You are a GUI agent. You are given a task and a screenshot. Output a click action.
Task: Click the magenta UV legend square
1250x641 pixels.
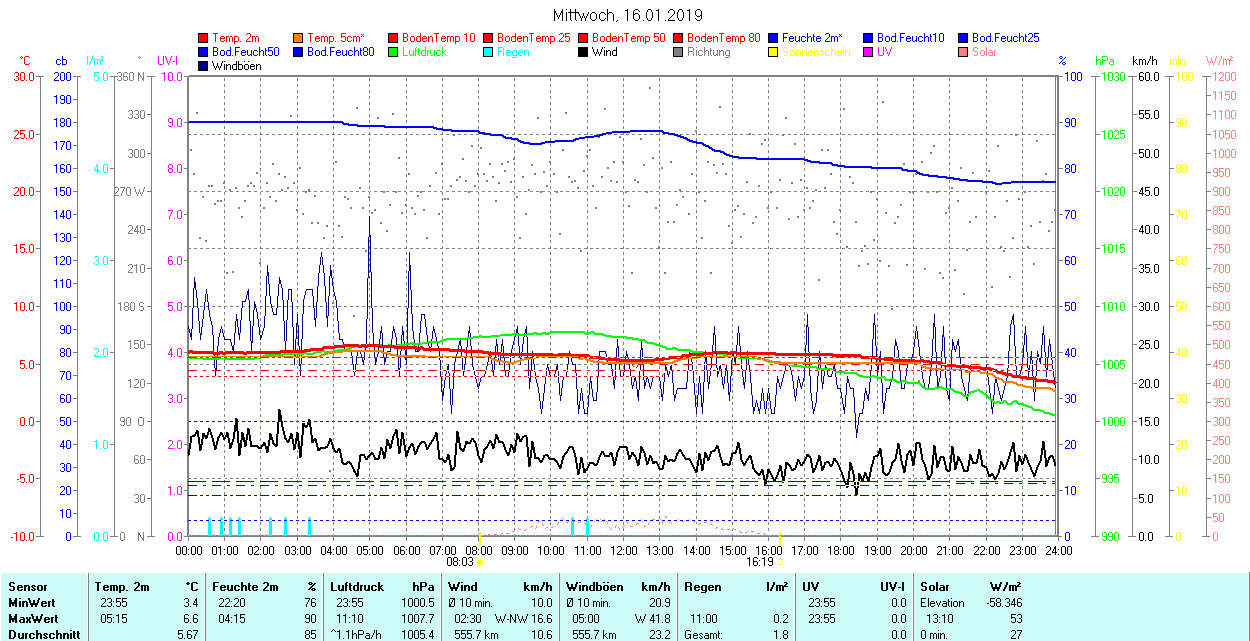pyautogui.click(x=868, y=52)
